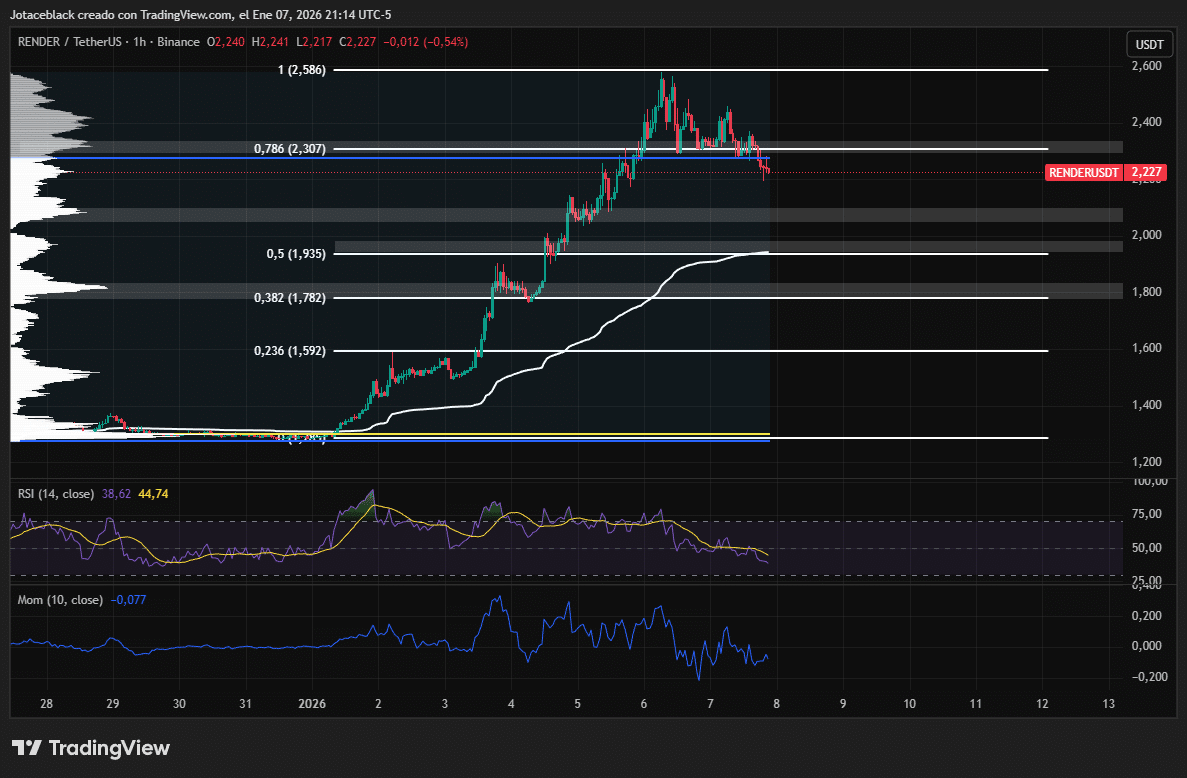
Task: Select the RSI (14, close) indicator legend
Action: tap(56, 493)
